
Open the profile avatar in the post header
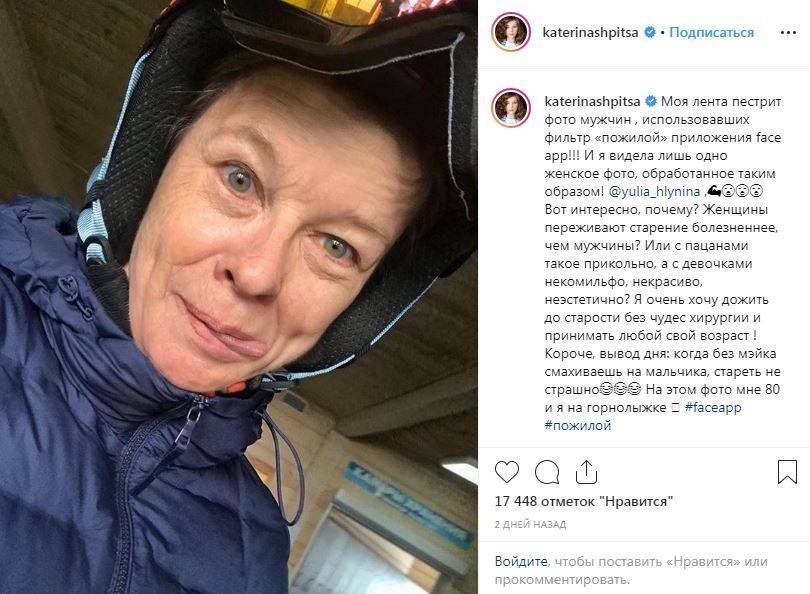coord(511,32)
